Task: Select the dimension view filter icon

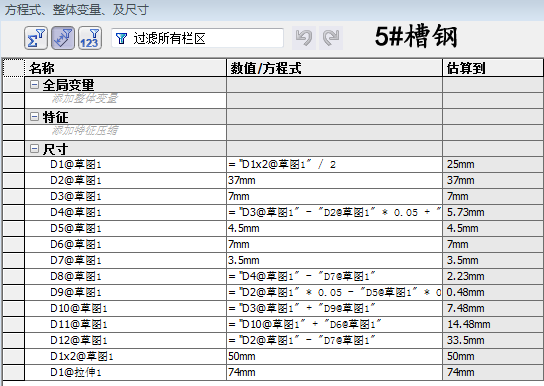Action: [63, 38]
